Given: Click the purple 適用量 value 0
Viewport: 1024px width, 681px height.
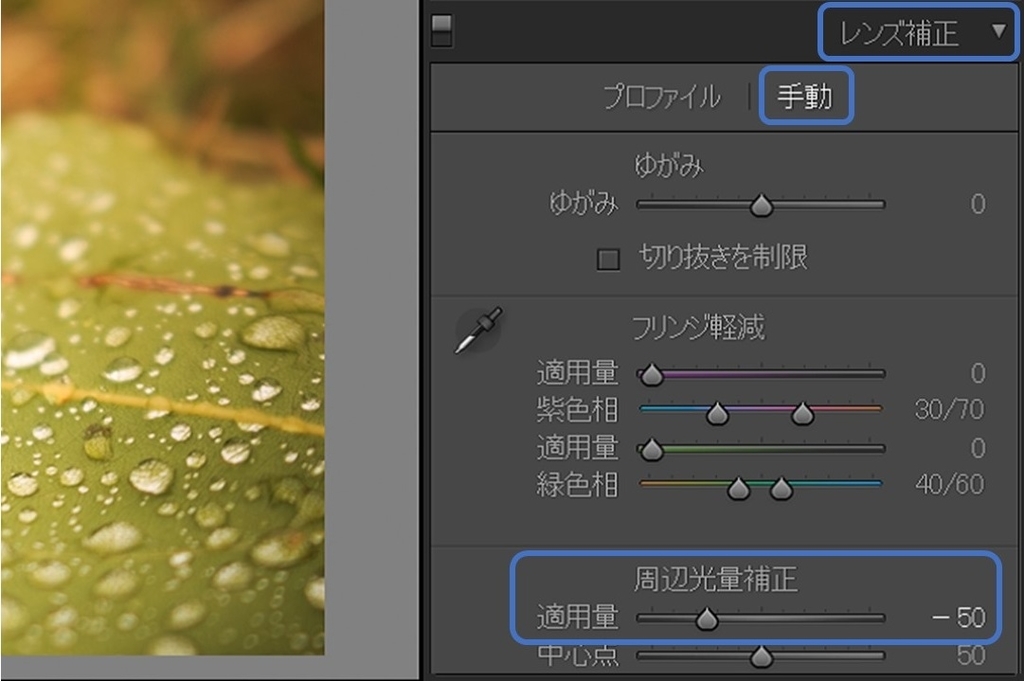Looking at the screenshot, I should pos(978,373).
